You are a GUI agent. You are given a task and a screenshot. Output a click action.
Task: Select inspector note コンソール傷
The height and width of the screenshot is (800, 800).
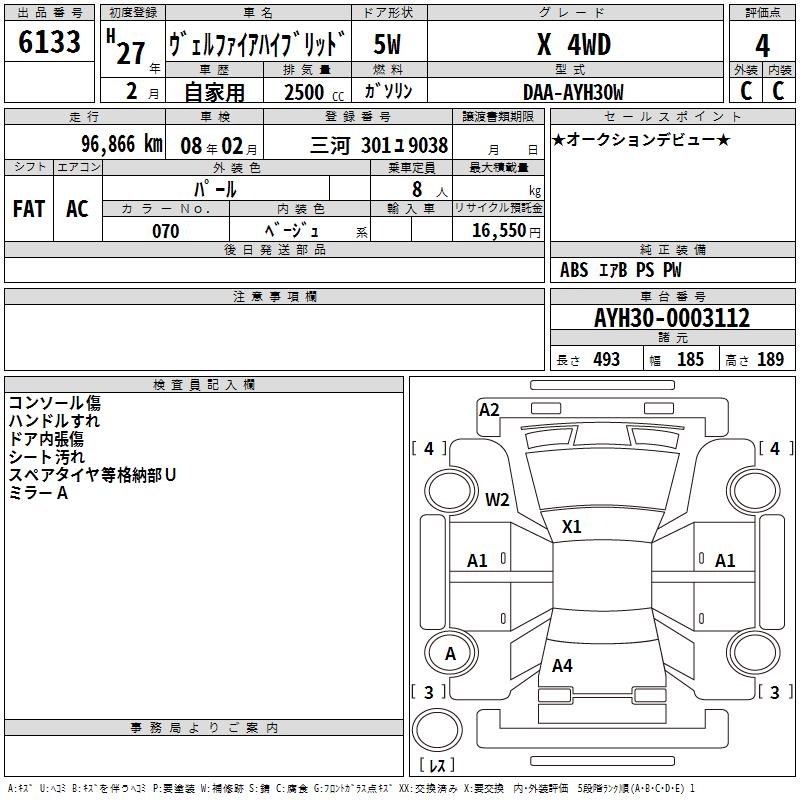pos(54,403)
